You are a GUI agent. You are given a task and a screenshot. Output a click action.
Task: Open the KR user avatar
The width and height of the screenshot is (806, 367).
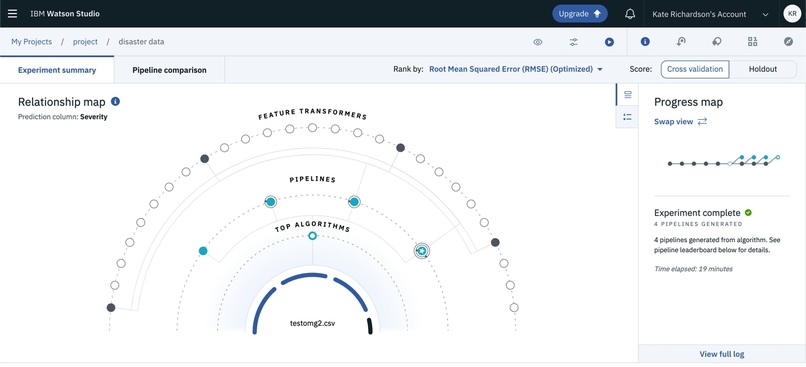tap(792, 14)
